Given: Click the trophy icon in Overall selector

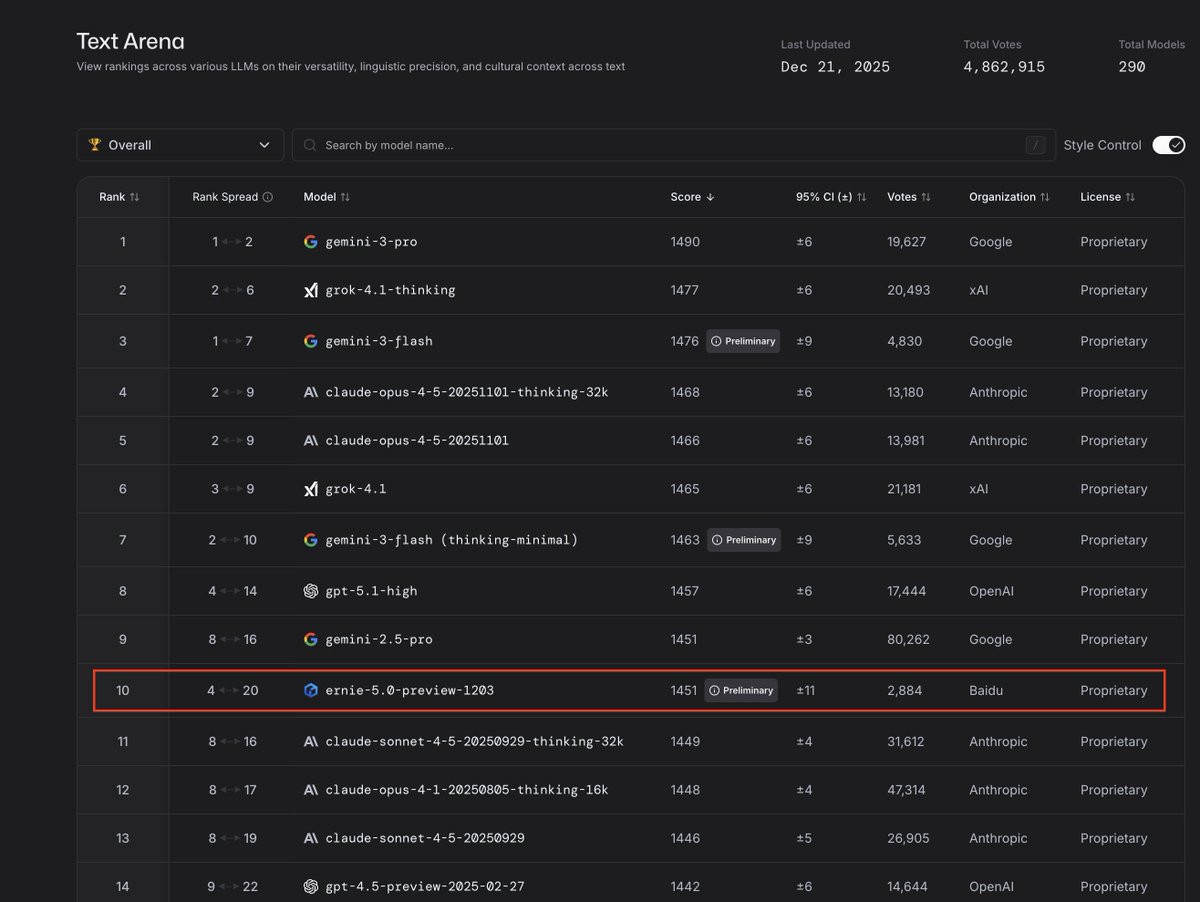Looking at the screenshot, I should 95,145.
